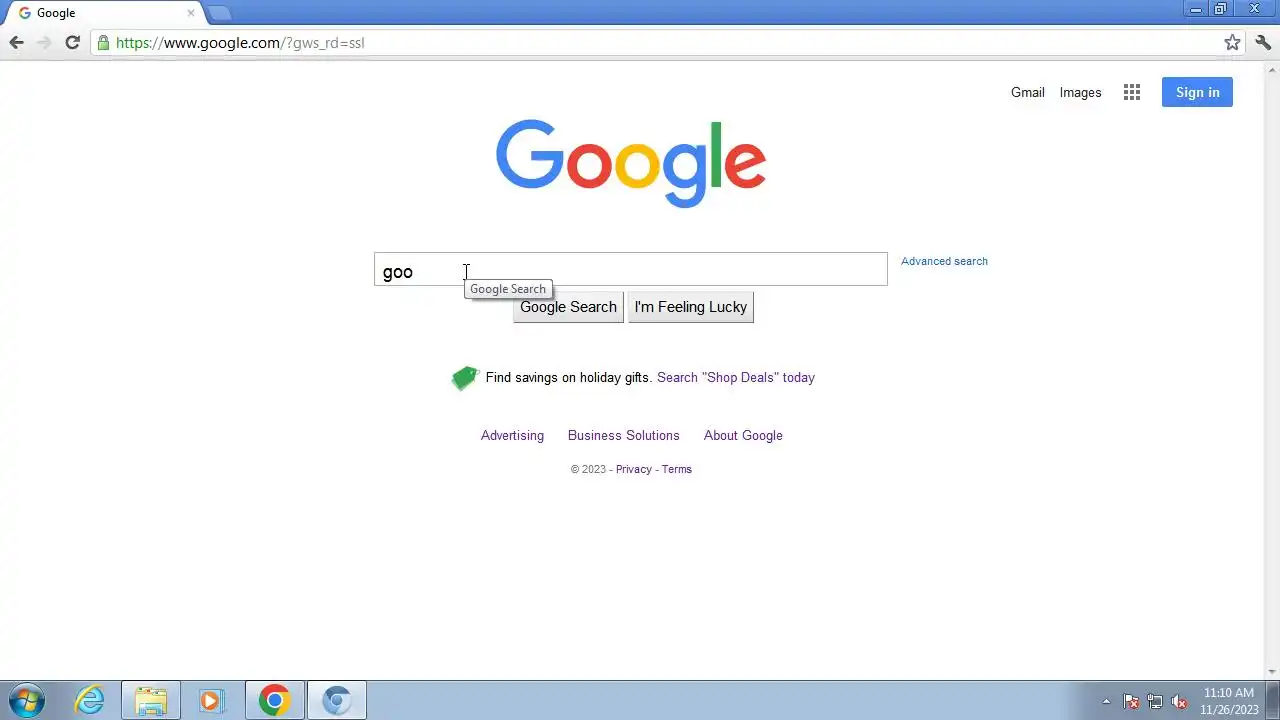The width and height of the screenshot is (1280, 720).
Task: Click the Action Center flag tray icon
Action: (x=1131, y=701)
